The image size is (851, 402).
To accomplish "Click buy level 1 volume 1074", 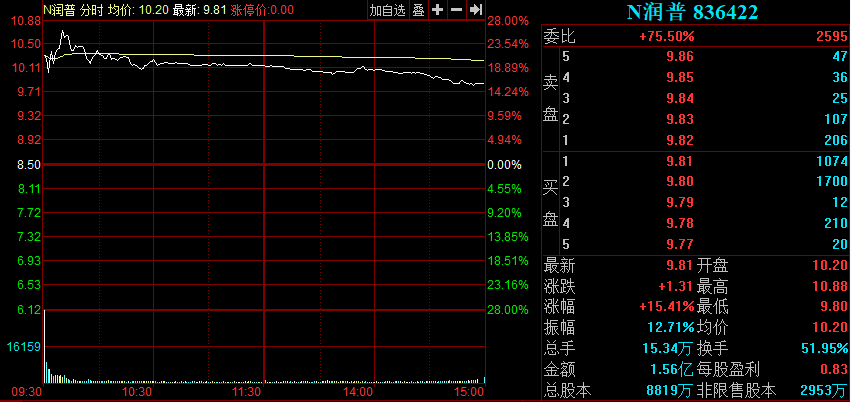I will pyautogui.click(x=831, y=161).
